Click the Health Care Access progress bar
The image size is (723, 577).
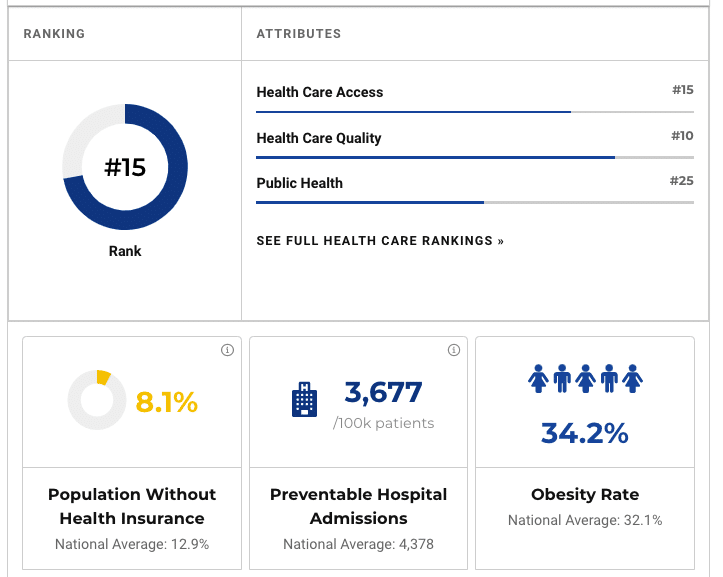point(475,112)
